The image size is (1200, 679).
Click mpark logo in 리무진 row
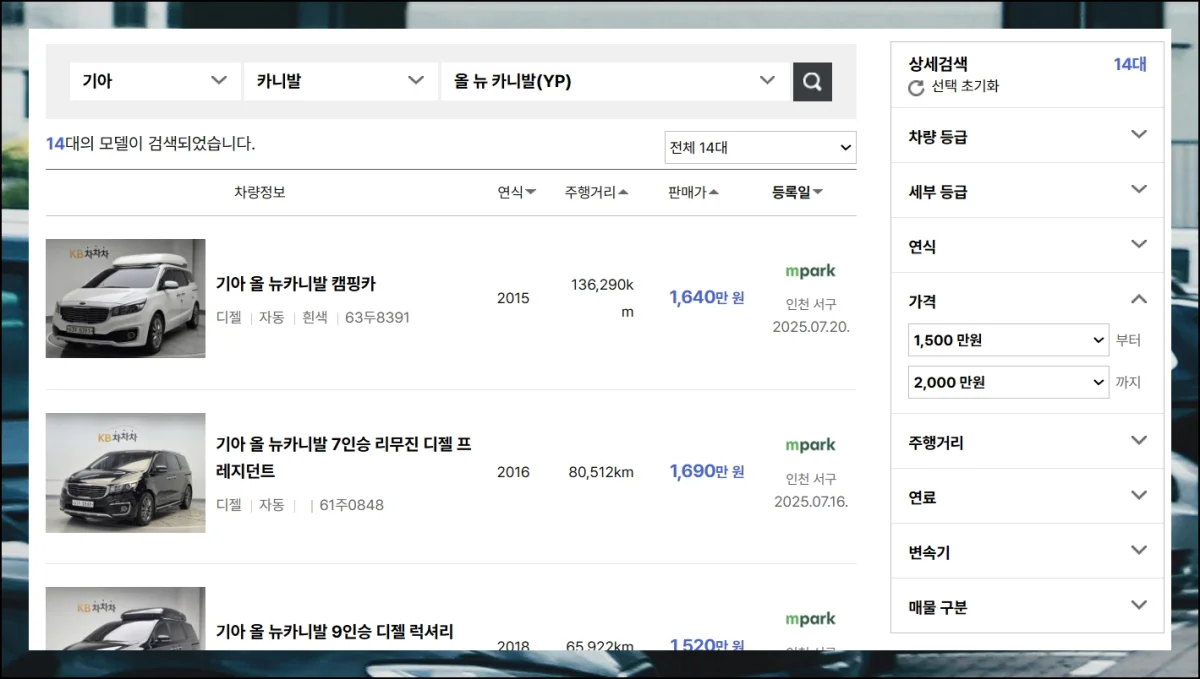pyautogui.click(x=810, y=445)
